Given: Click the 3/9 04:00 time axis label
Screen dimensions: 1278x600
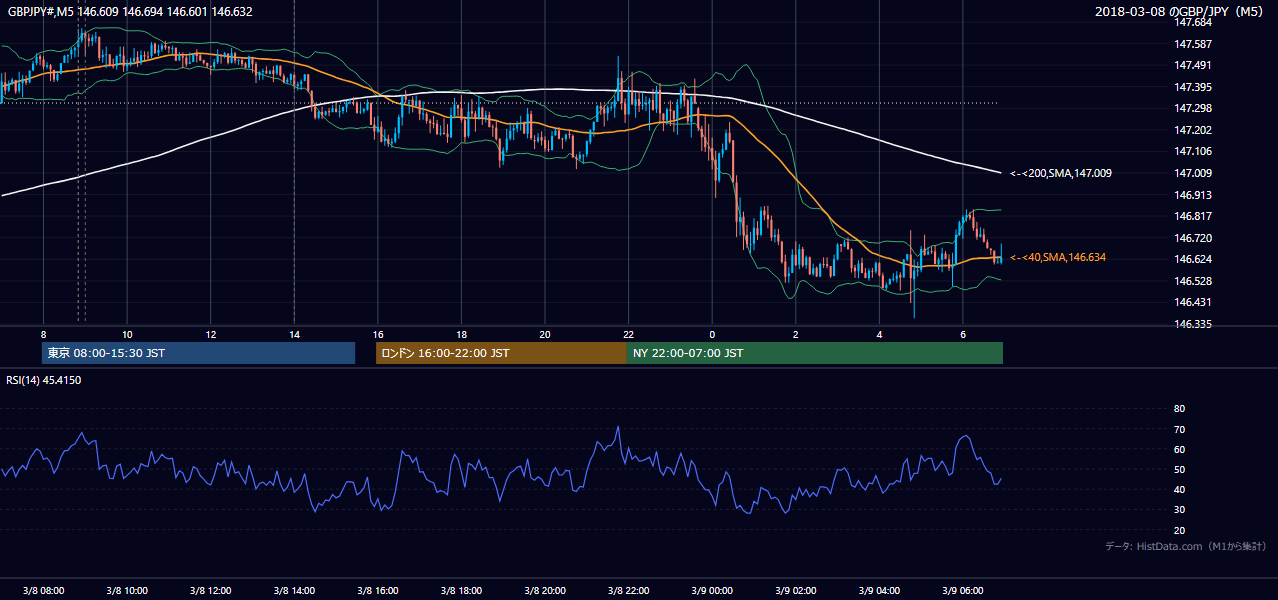Looking at the screenshot, I should coord(880,590).
